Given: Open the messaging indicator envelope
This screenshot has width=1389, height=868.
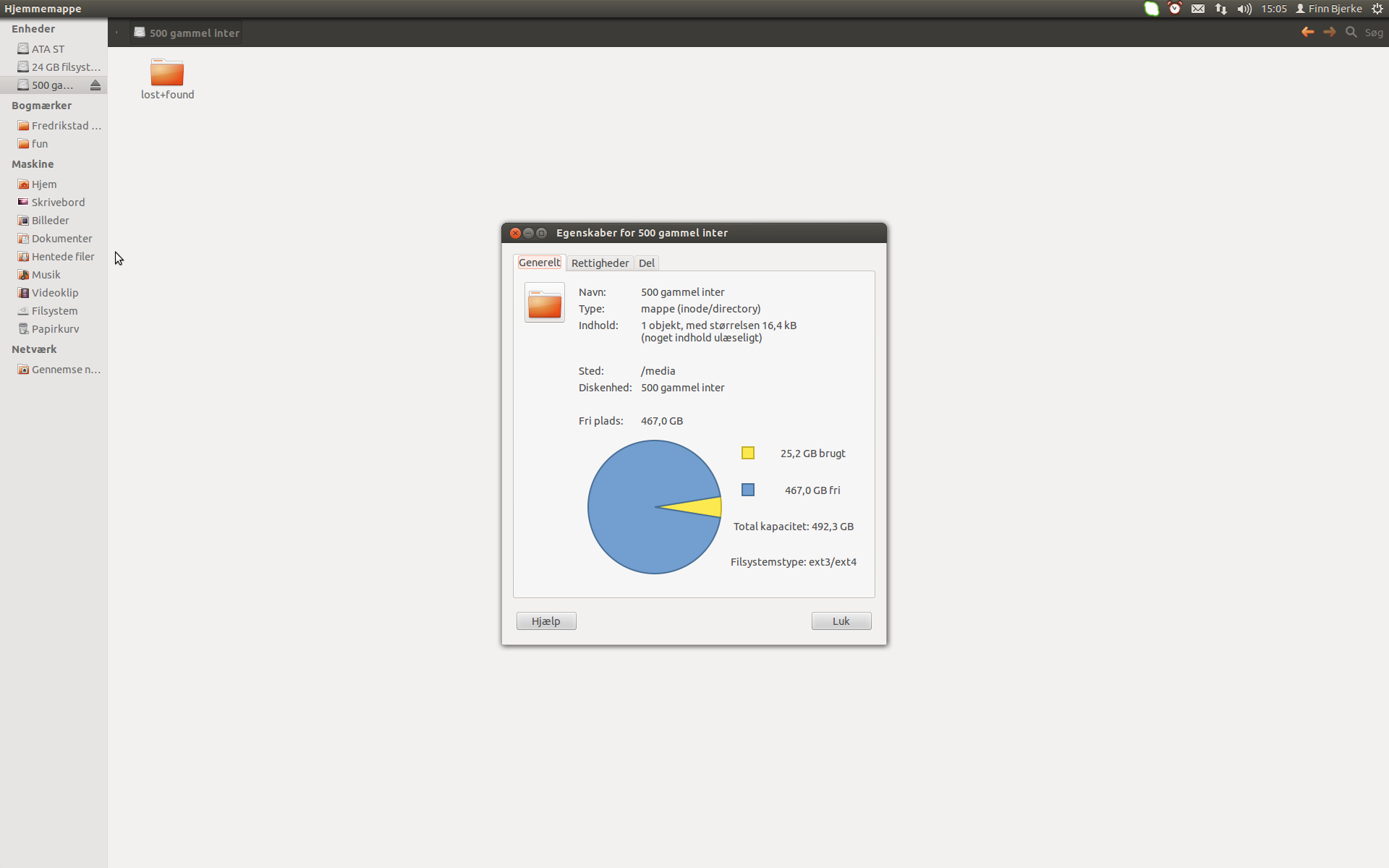Looking at the screenshot, I should coord(1198,9).
